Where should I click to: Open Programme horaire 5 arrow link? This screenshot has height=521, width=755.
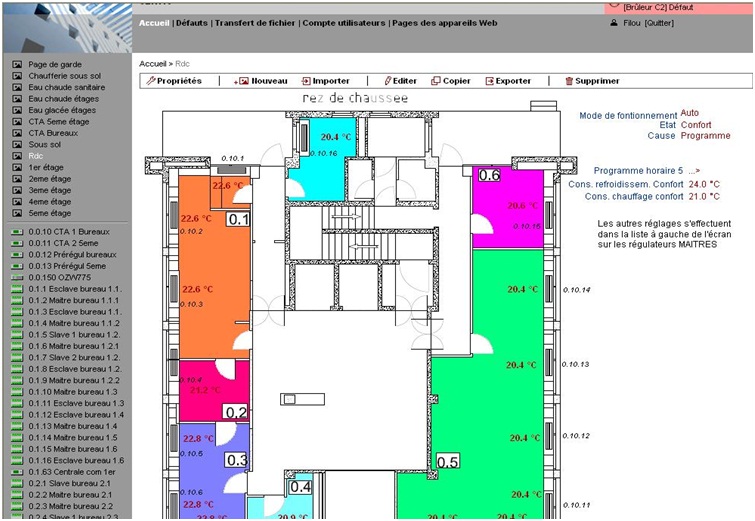tap(694, 171)
